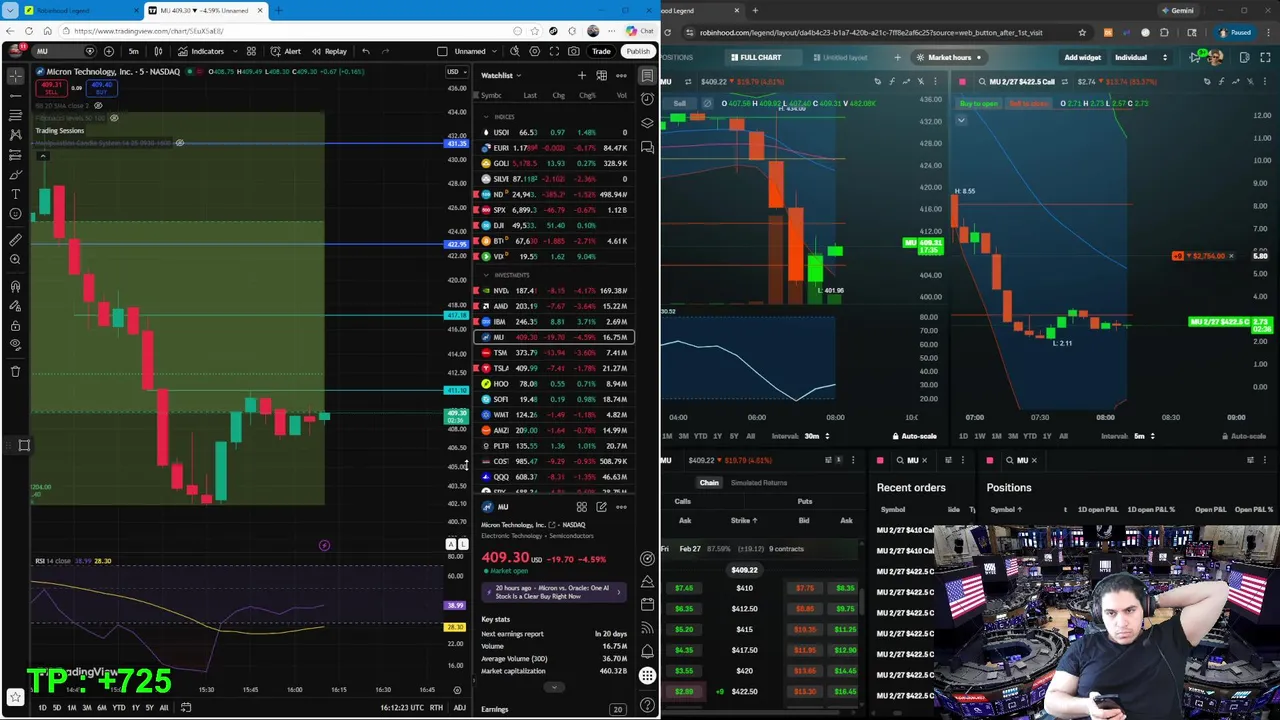Toggle visibility of Fibonacci levels indicator

click(x=114, y=118)
